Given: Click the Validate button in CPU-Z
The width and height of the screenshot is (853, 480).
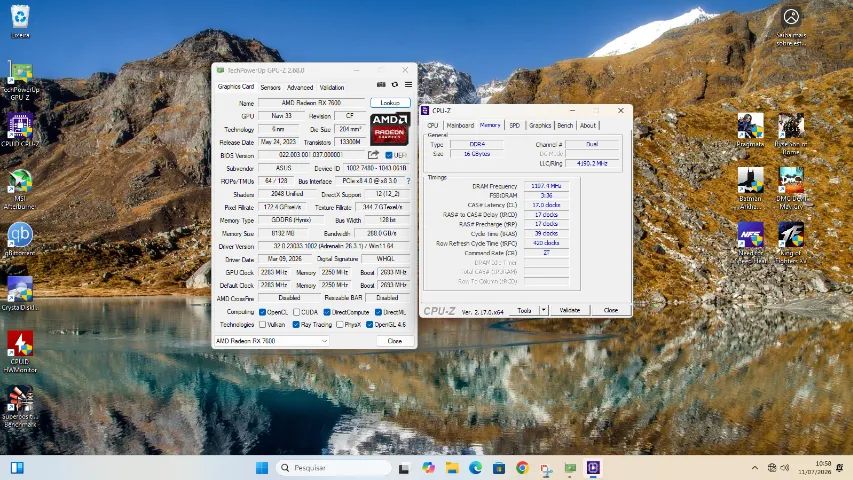Looking at the screenshot, I should [570, 310].
